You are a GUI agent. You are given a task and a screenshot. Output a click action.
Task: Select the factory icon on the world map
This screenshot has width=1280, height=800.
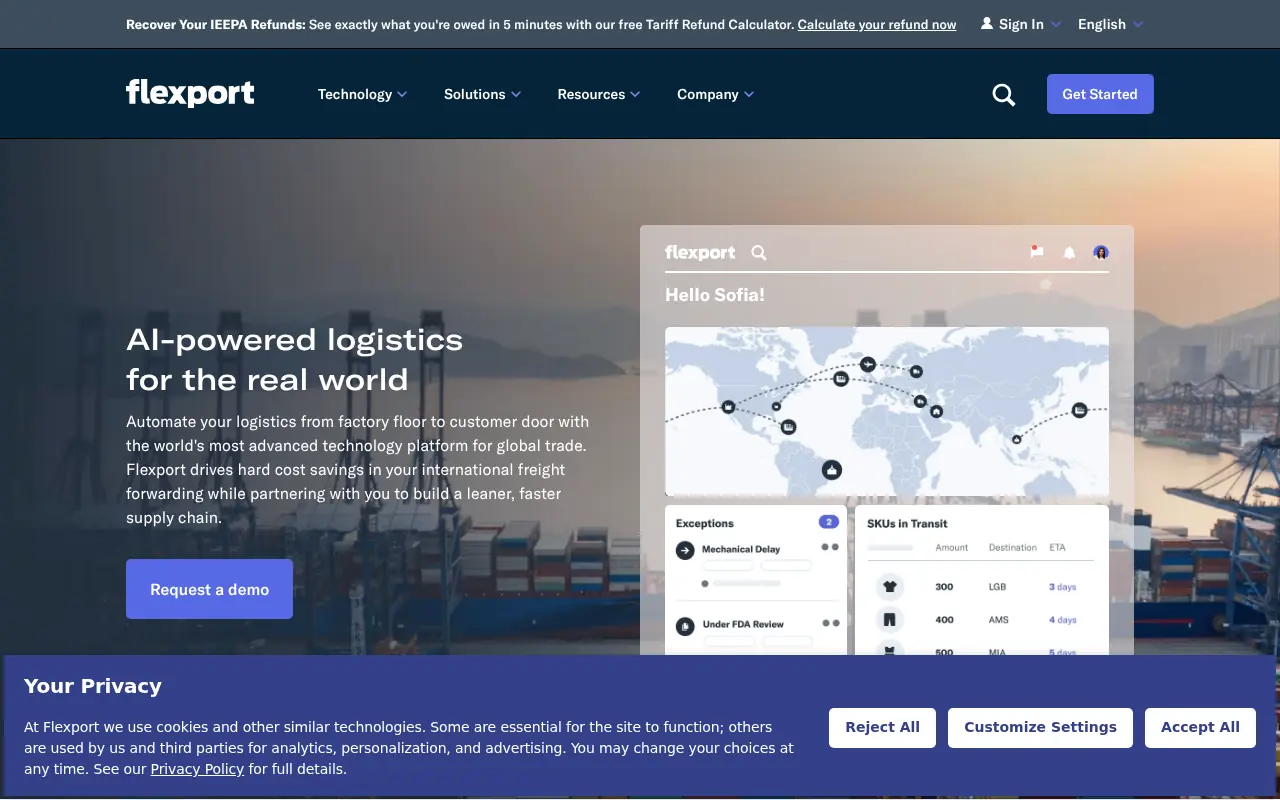(x=728, y=407)
